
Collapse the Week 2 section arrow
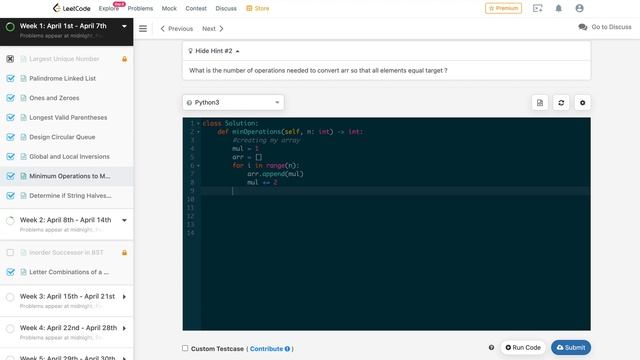click(x=124, y=220)
